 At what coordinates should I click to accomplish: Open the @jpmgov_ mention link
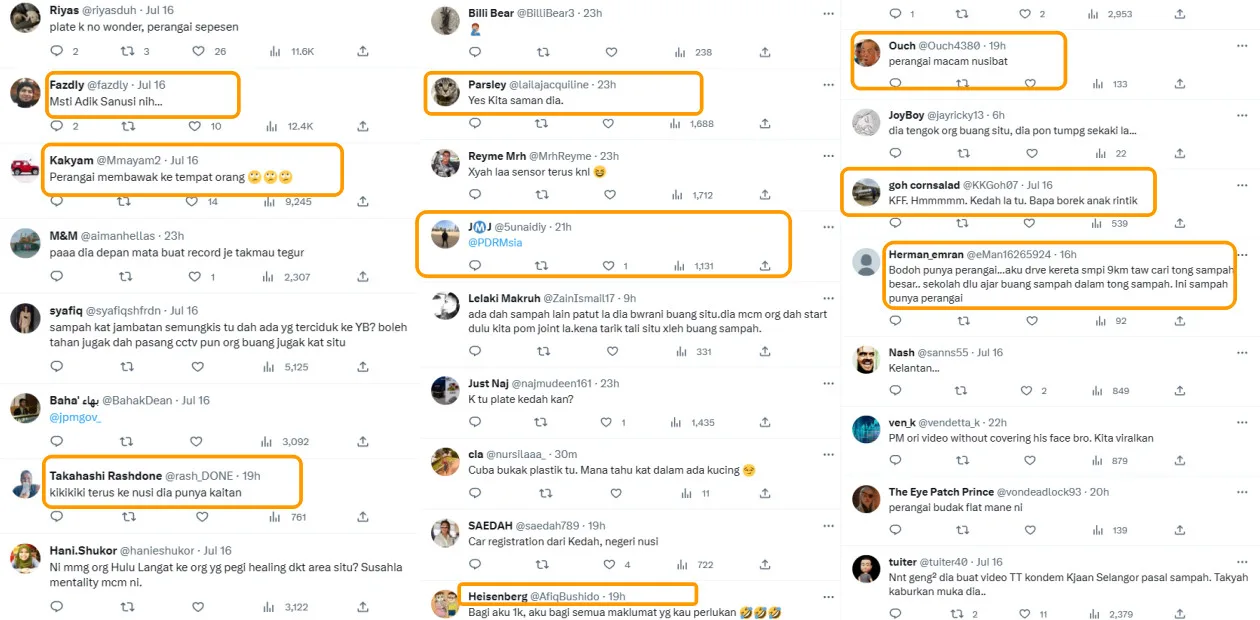click(75, 417)
